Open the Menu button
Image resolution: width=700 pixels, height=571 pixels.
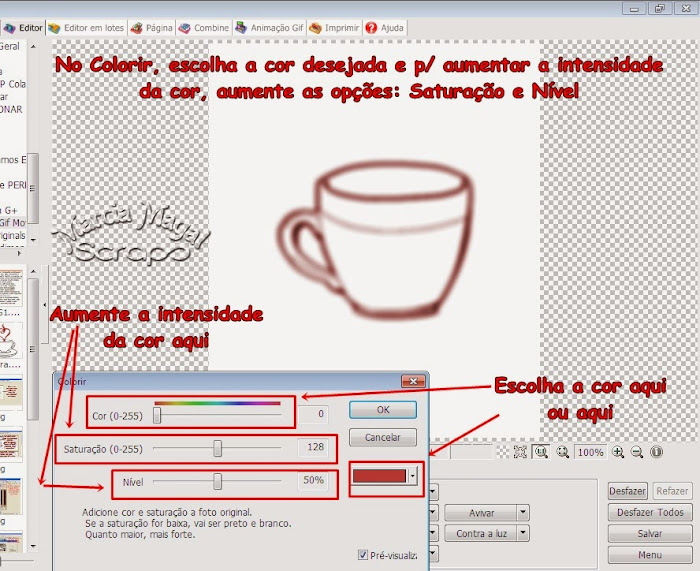650,555
